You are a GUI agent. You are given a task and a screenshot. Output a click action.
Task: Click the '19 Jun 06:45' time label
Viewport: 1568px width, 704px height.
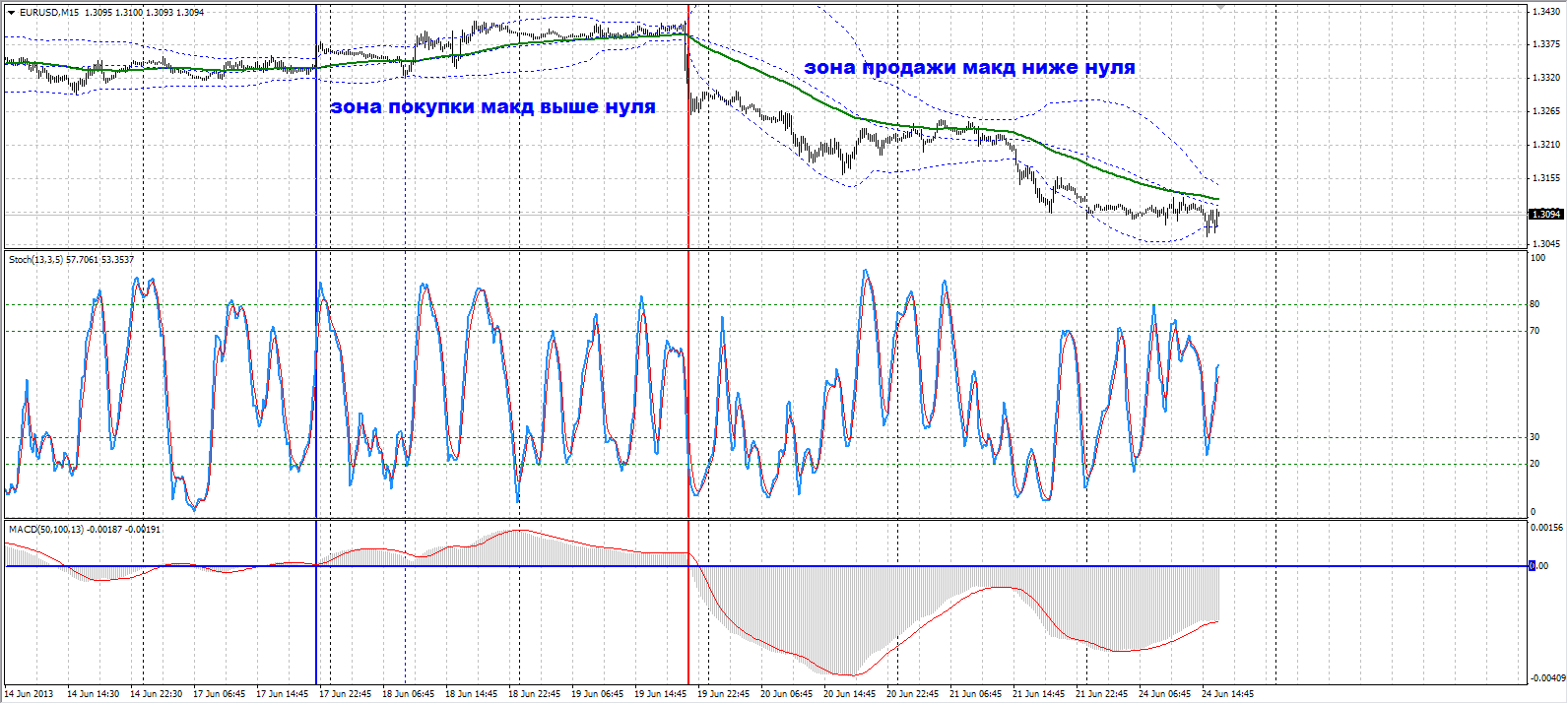click(598, 694)
